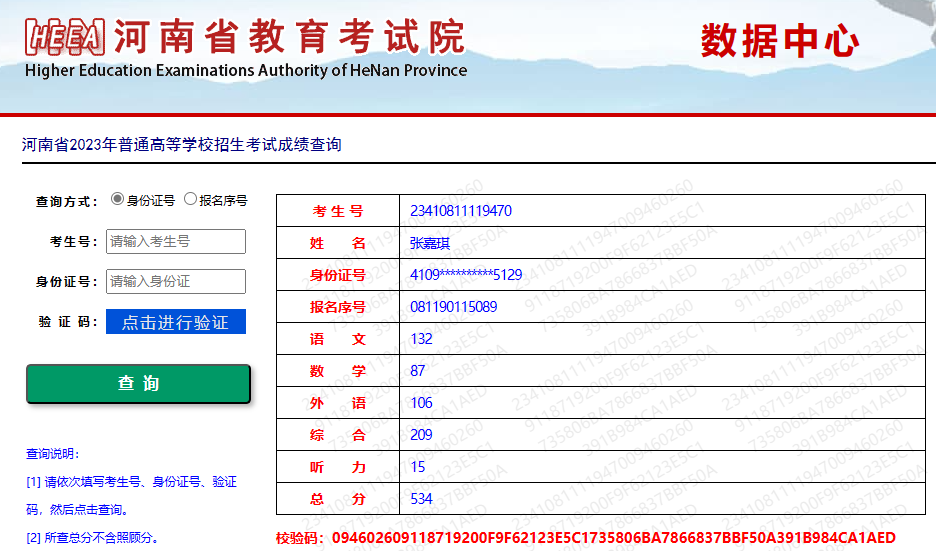Click the 点击进行验证 verification button
This screenshot has height=551, width=936.
click(x=176, y=322)
